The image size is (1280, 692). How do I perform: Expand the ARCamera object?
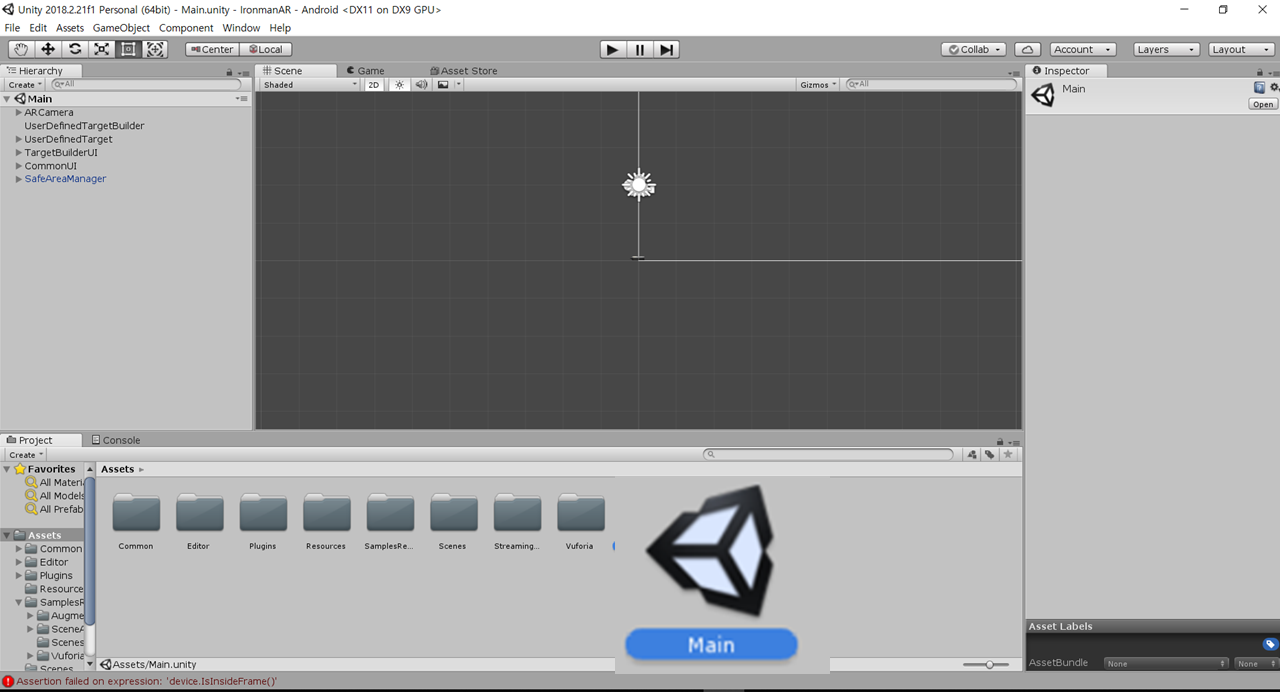pos(18,113)
